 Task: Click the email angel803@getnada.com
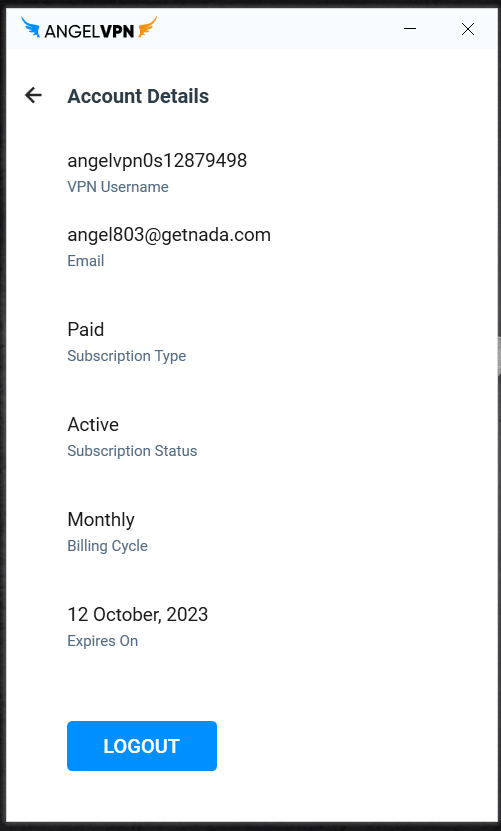[x=169, y=235]
